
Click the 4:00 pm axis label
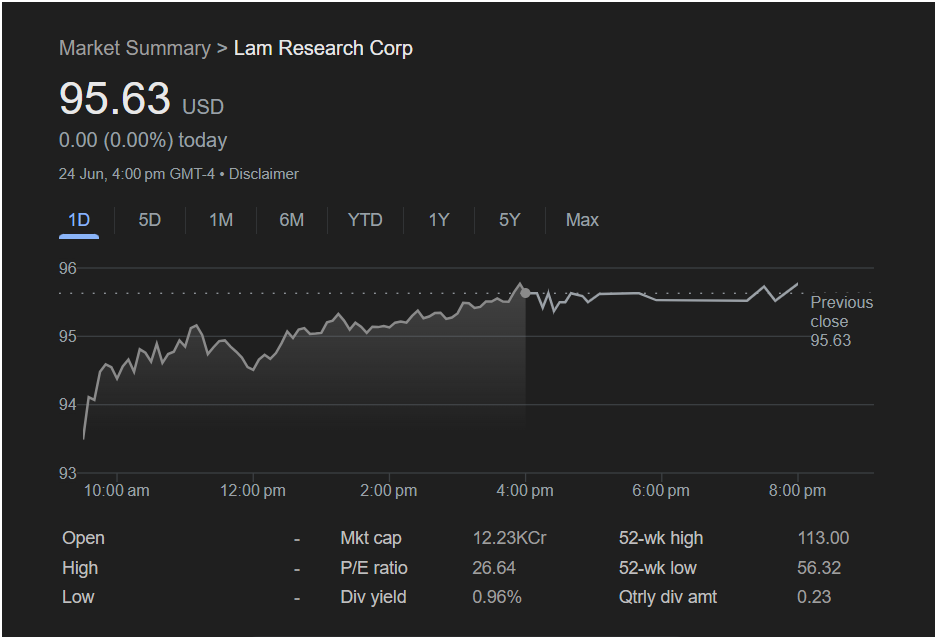525,491
